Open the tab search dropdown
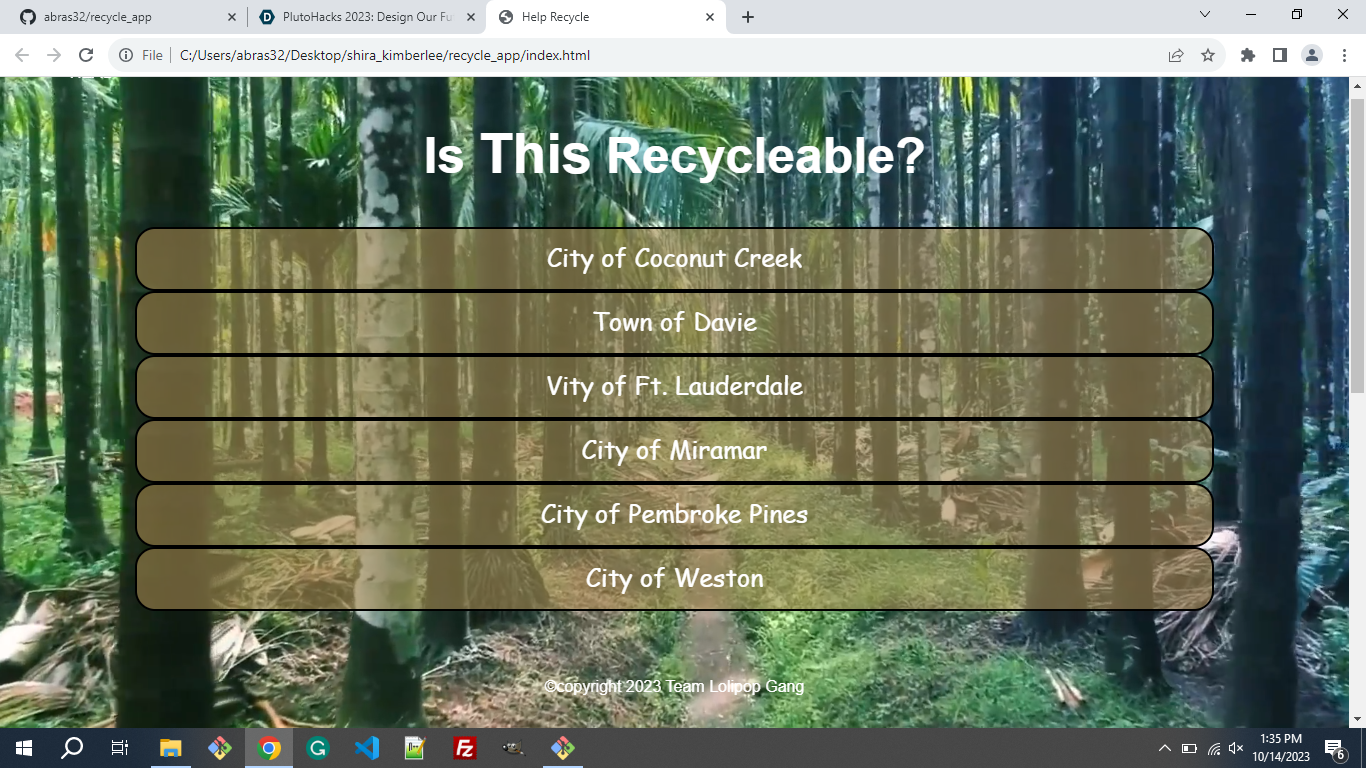This screenshot has height=768, width=1366. (1205, 15)
